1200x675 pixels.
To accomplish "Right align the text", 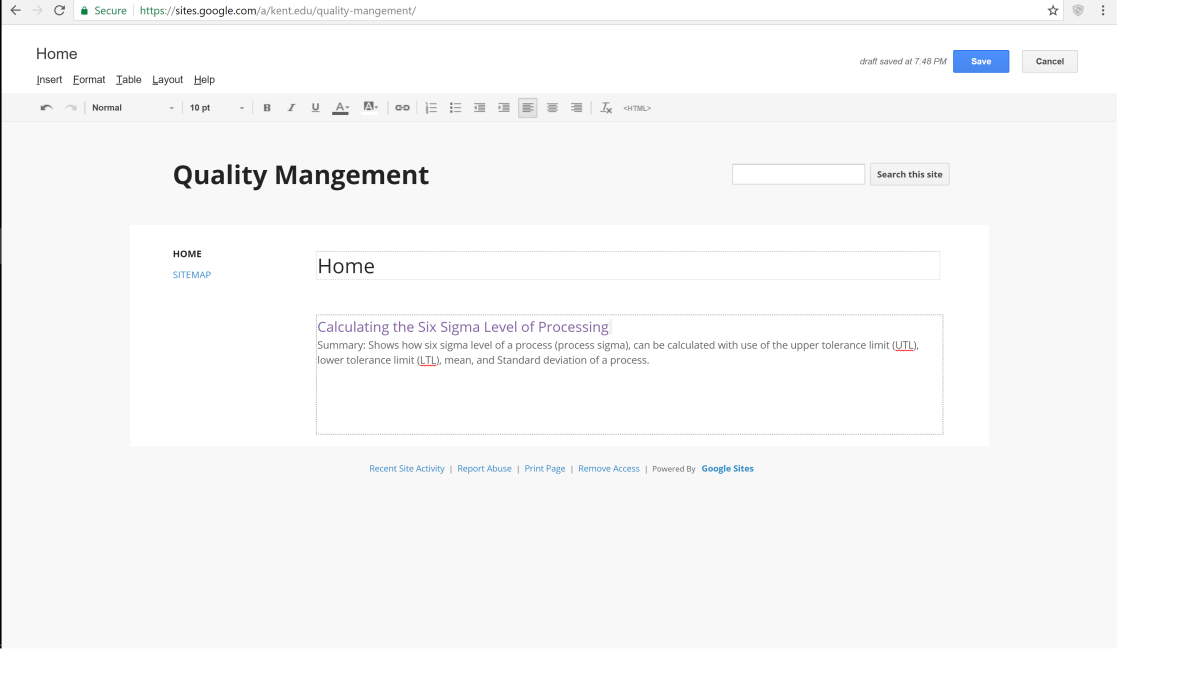I will click(x=576, y=108).
